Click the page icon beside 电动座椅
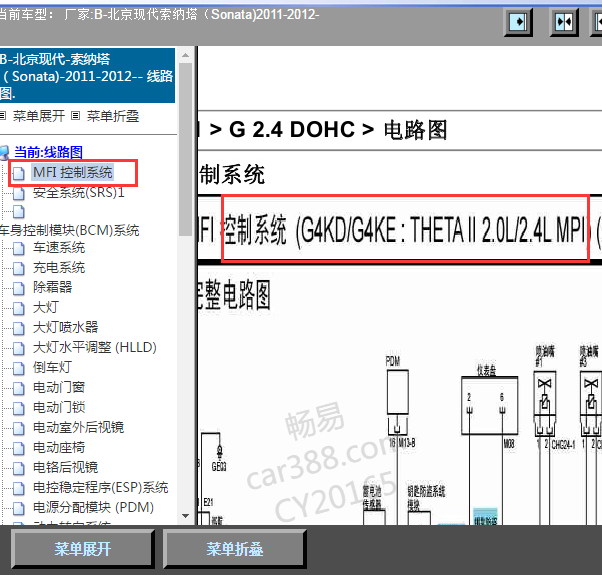602x575 pixels. (x=18, y=448)
